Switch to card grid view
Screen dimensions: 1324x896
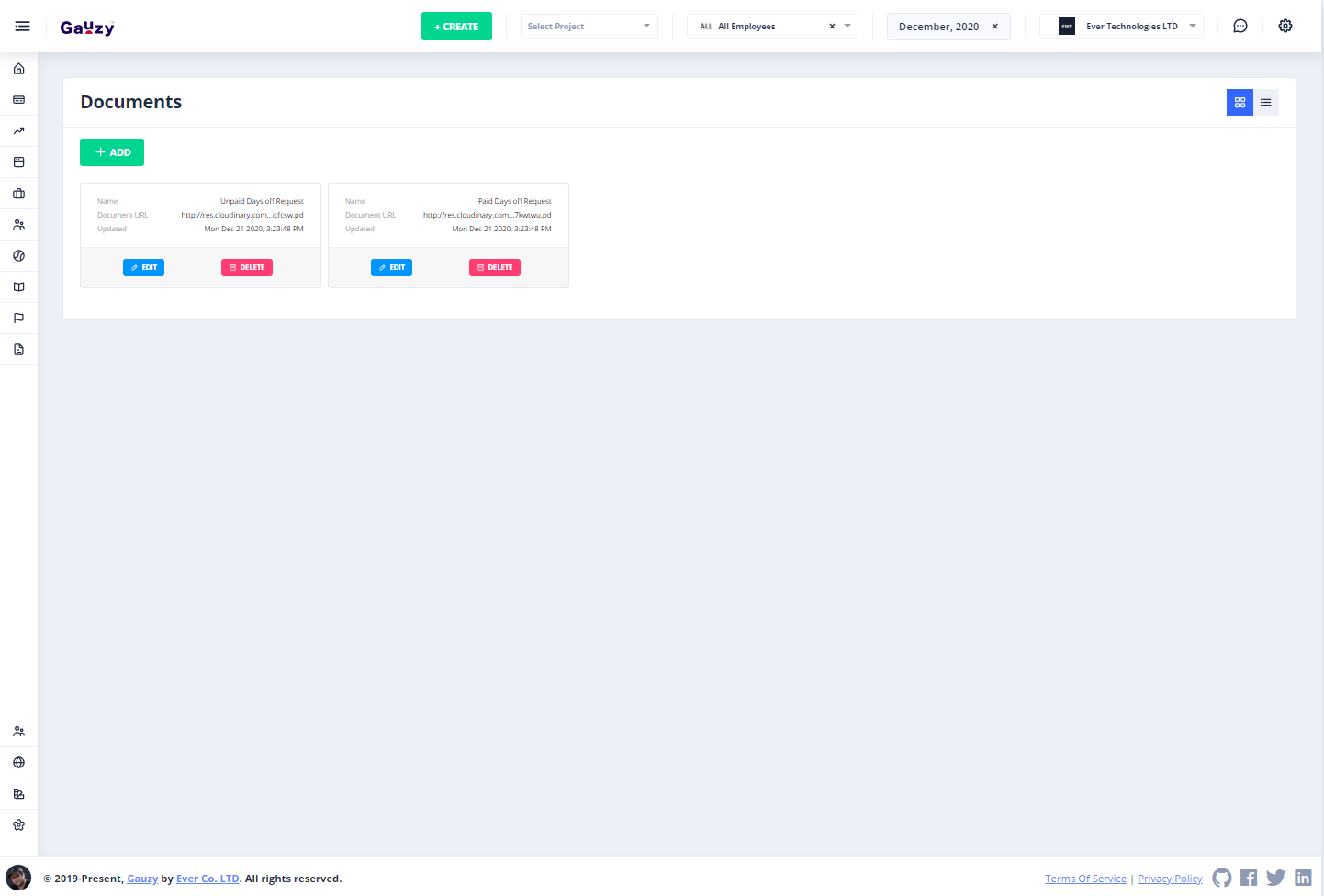[x=1240, y=103]
